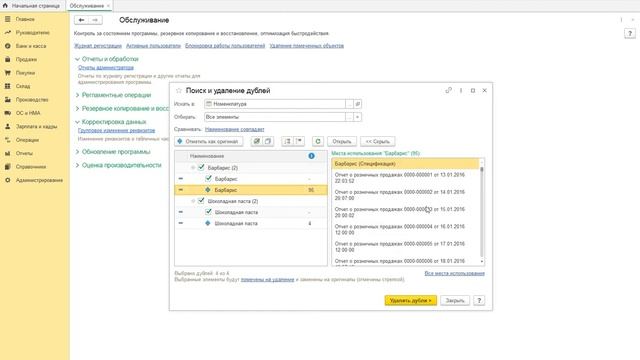Open Групповое изменение реквизитов link
640x360 pixels.
click(x=116, y=131)
